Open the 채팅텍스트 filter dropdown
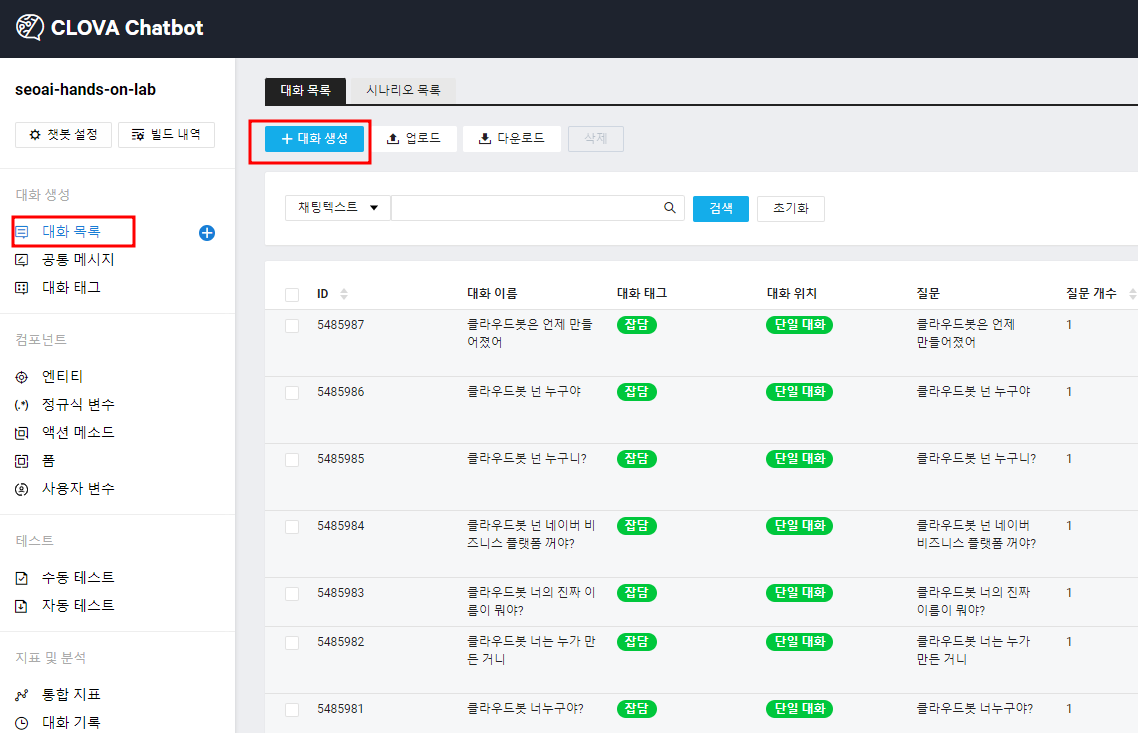Screen dimensions: 1138x733 (x=337, y=207)
